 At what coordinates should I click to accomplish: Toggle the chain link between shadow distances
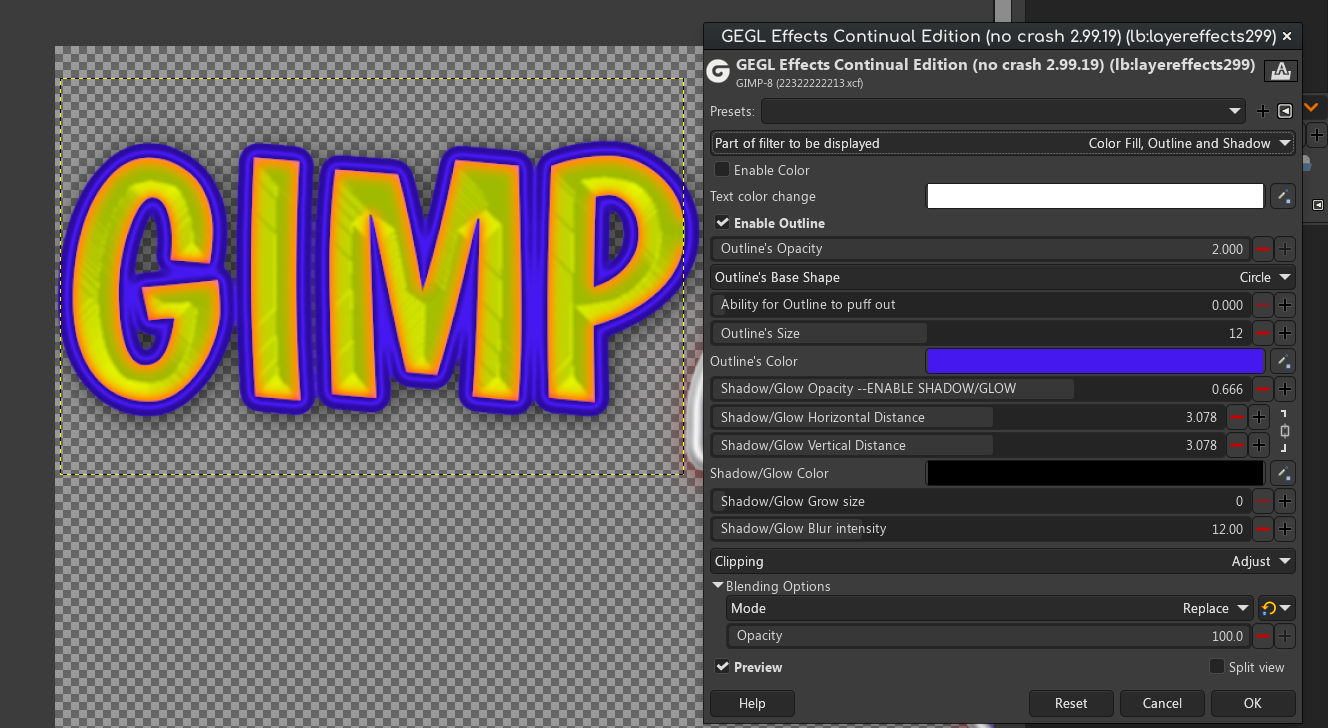point(1285,431)
